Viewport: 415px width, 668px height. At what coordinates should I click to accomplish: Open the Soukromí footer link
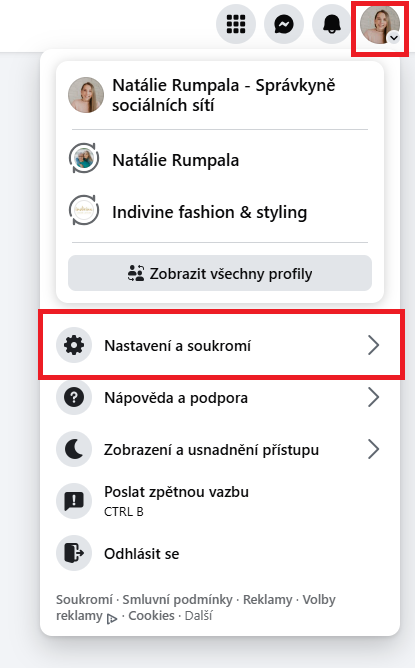[x=84, y=599]
